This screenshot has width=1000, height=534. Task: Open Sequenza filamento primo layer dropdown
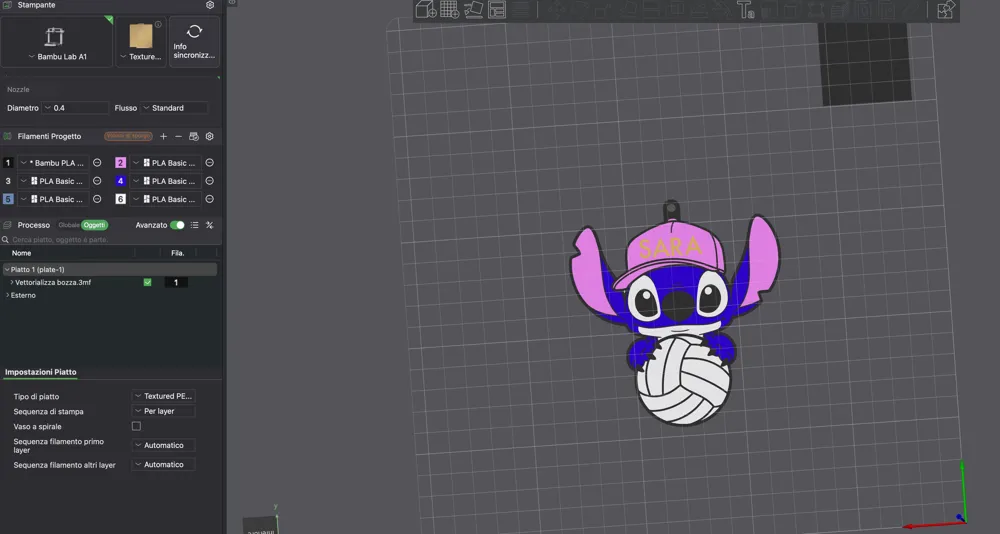(163, 445)
